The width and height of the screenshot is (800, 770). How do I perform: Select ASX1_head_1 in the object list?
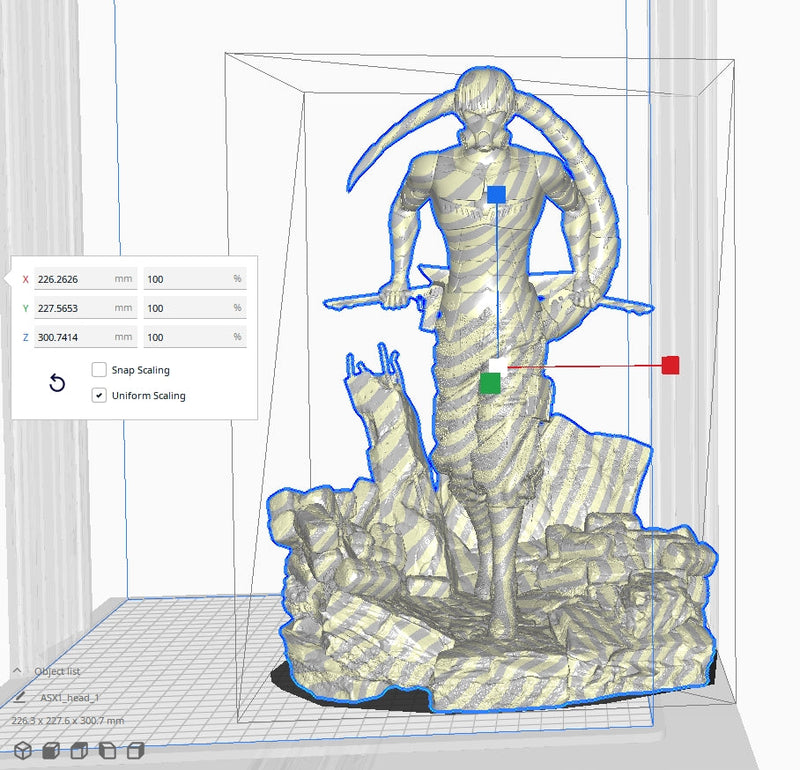[x=70, y=698]
